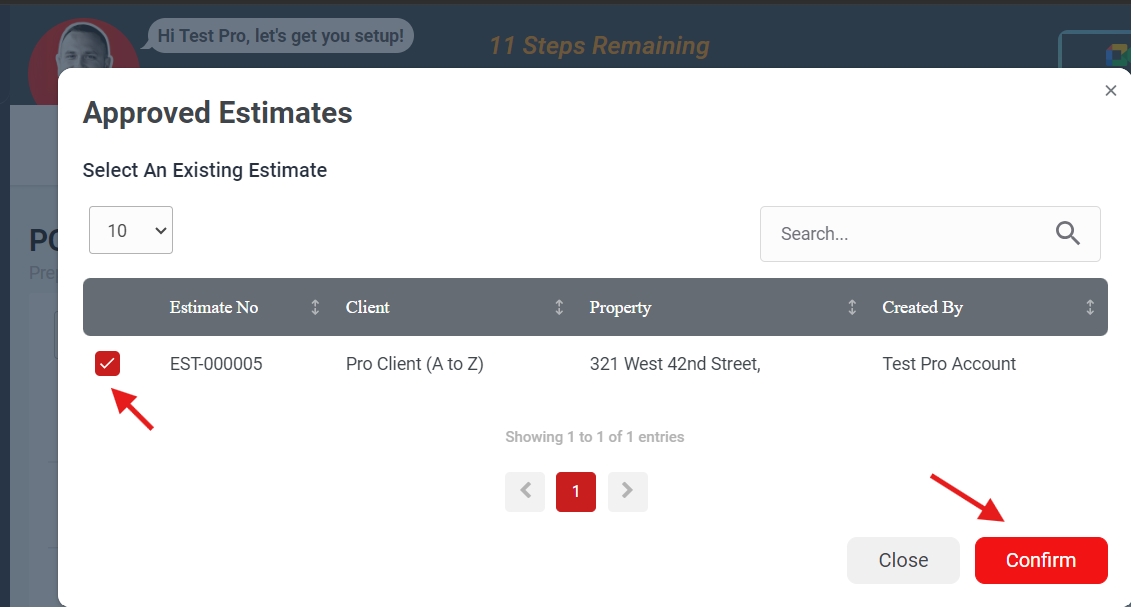Sort the table by the Property column arrows

click(x=852, y=307)
